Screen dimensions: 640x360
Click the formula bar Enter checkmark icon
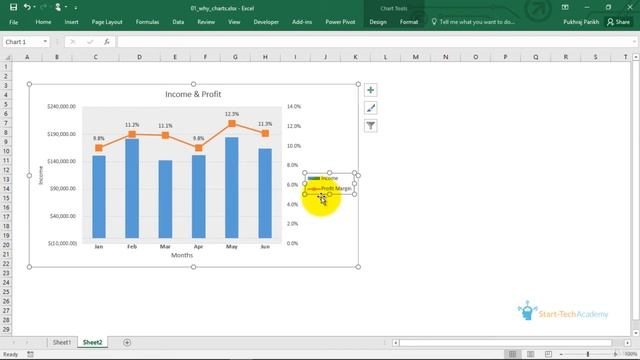pos(90,42)
